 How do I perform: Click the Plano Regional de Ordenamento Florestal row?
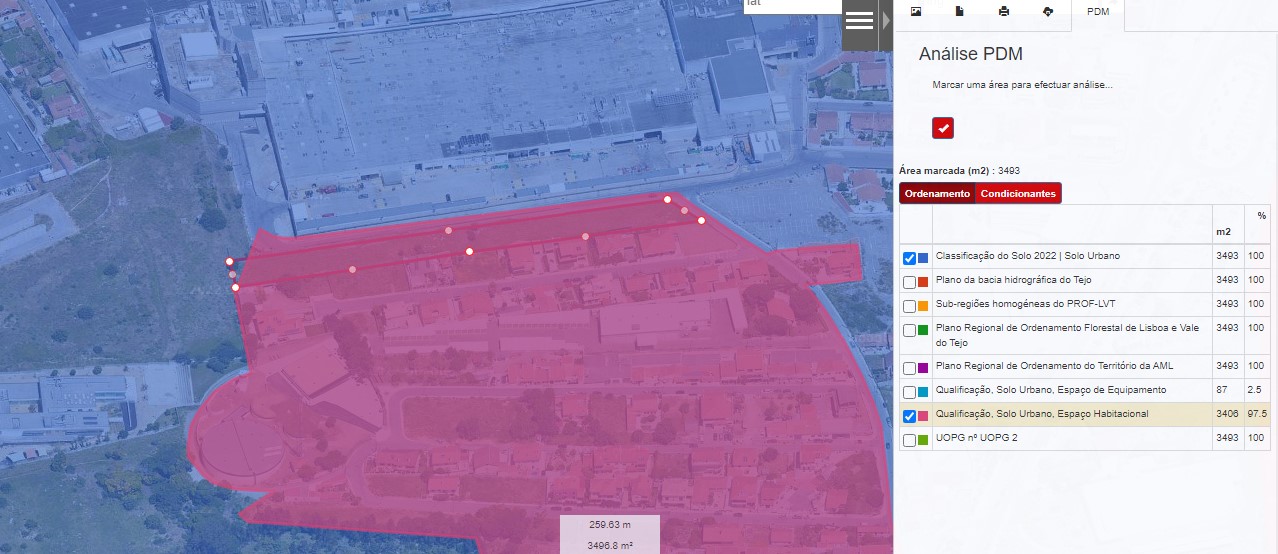tap(1085, 336)
